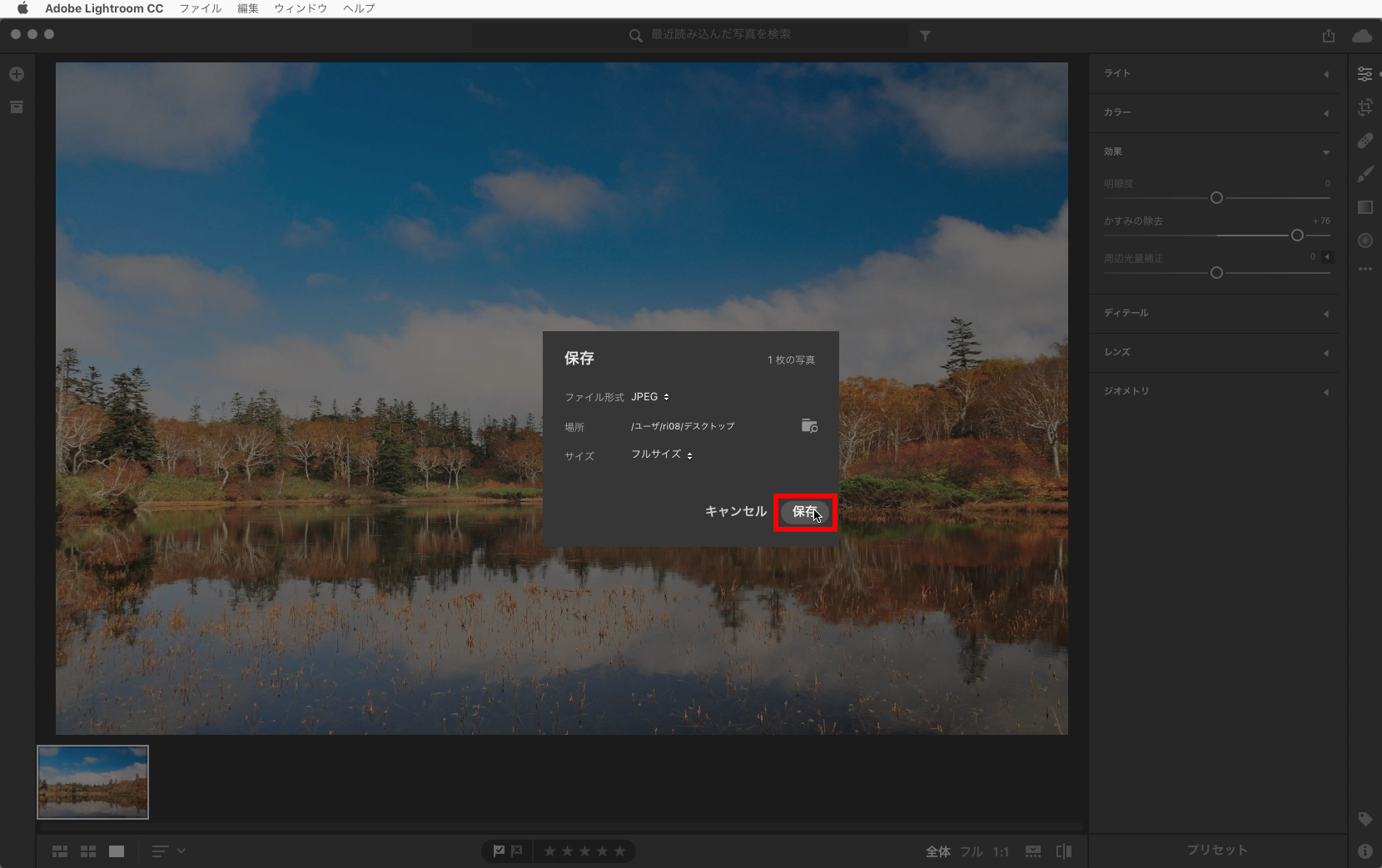Open the Apple menu
This screenshot has width=1382, height=868.
click(x=22, y=8)
